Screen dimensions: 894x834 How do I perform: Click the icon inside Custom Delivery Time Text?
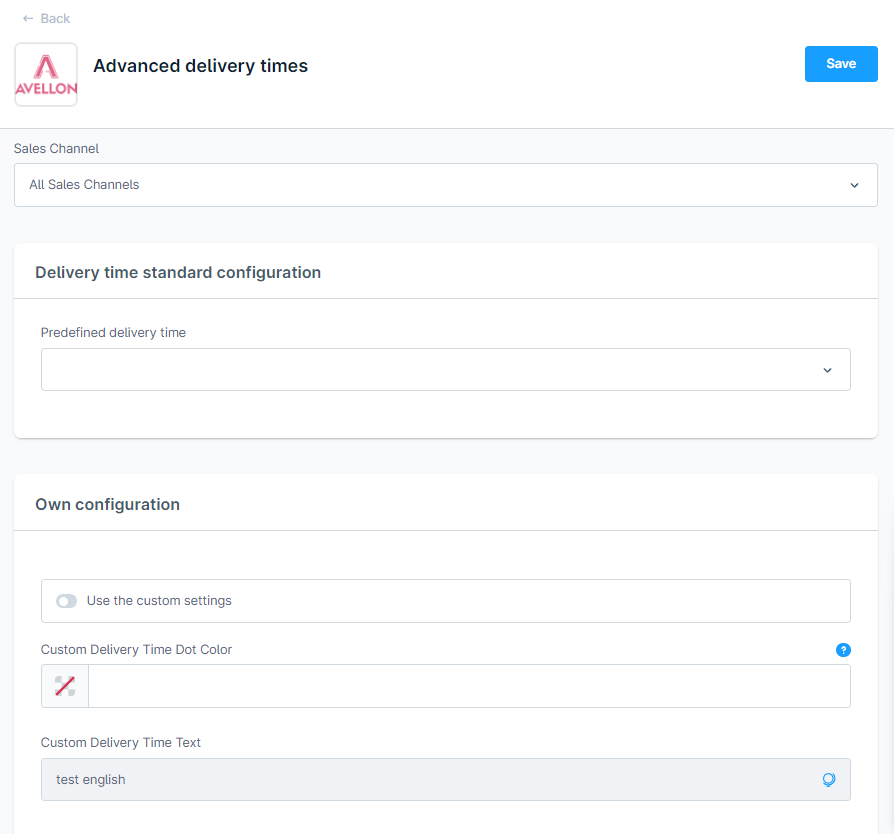(828, 780)
